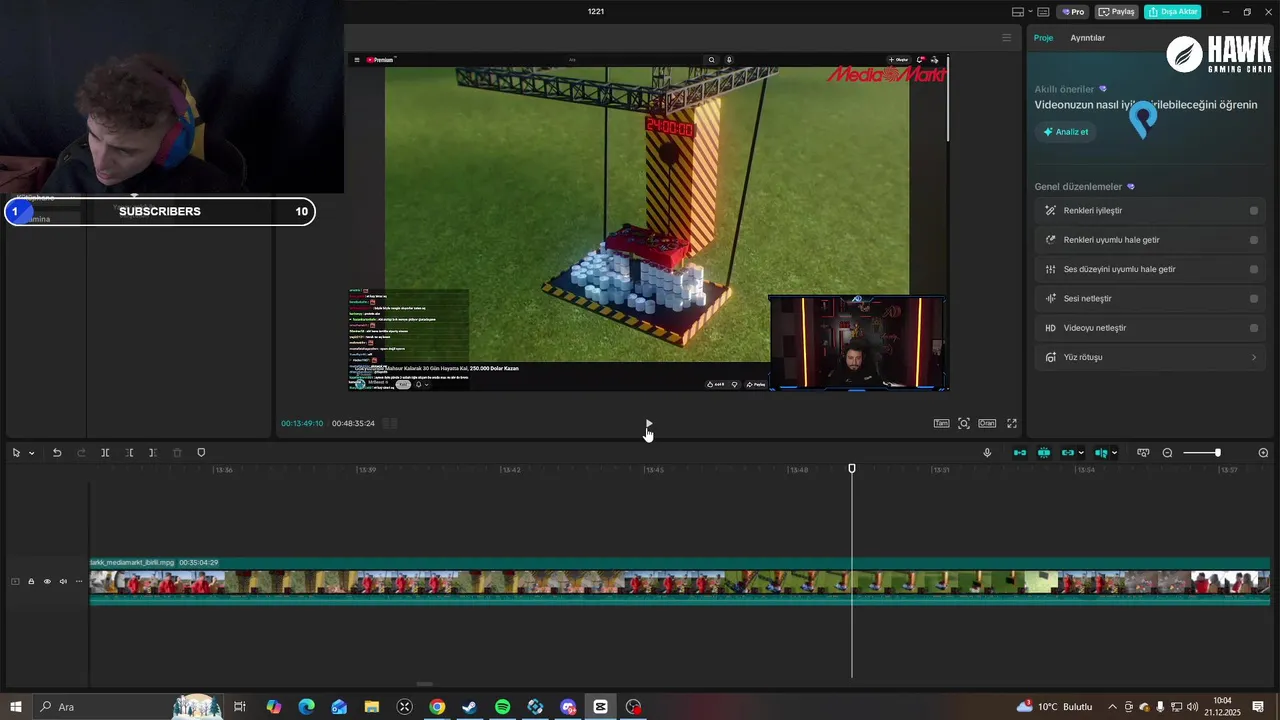This screenshot has width=1280, height=720.
Task: Zoom in the timeline with plus icon
Action: click(x=1263, y=453)
